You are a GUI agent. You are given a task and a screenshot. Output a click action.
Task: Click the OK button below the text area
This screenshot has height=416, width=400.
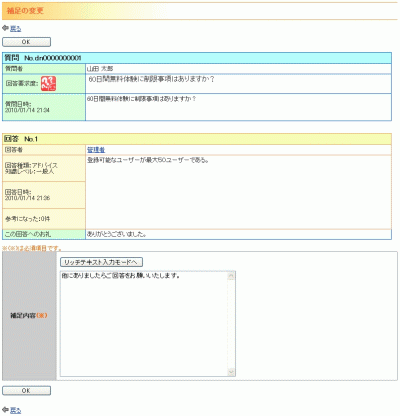pos(26,391)
